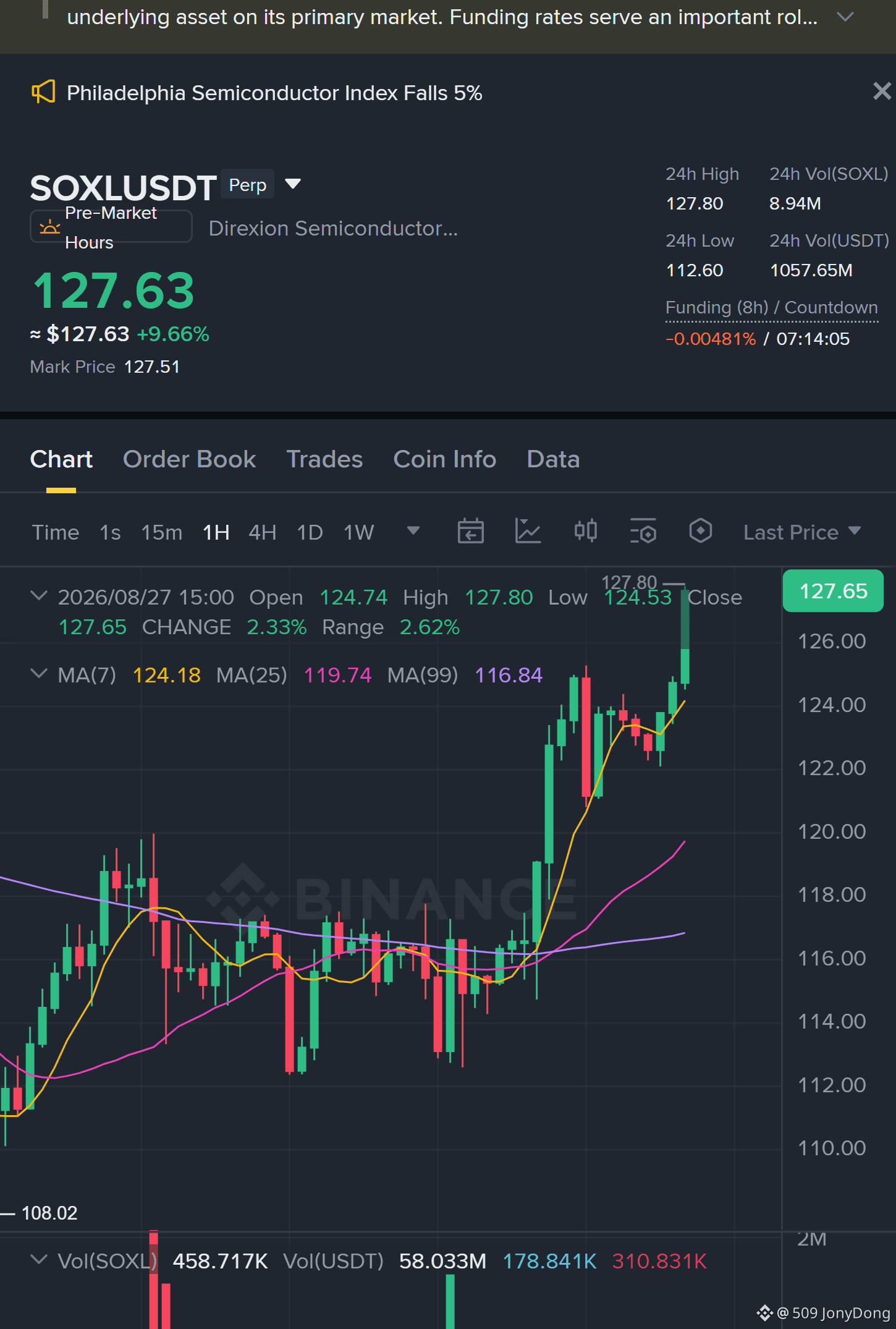This screenshot has width=896, height=1329.
Task: Open the Last Price type dropdown
Action: pyautogui.click(x=801, y=532)
